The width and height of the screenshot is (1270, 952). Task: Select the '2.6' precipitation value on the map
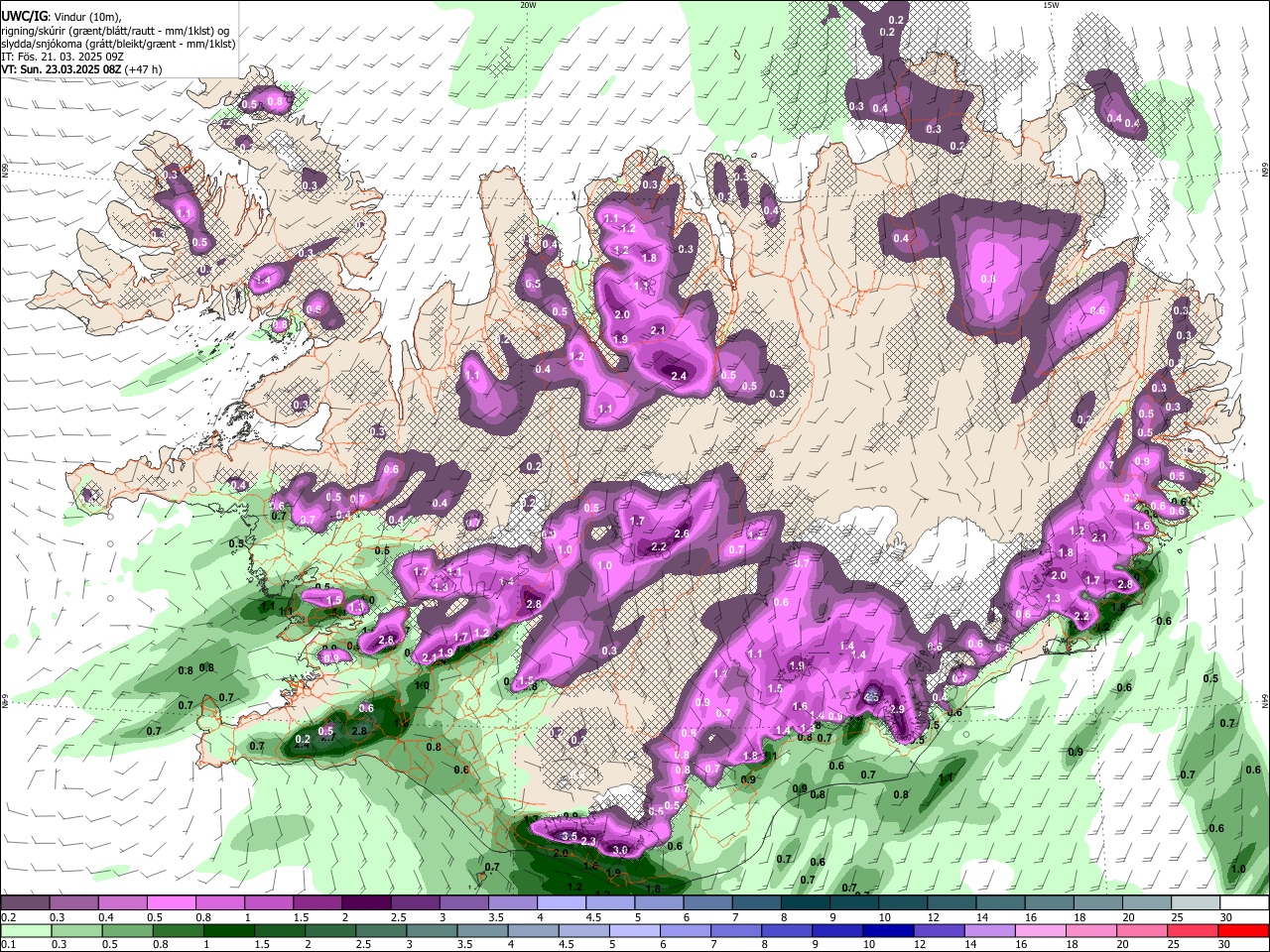pyautogui.click(x=682, y=535)
